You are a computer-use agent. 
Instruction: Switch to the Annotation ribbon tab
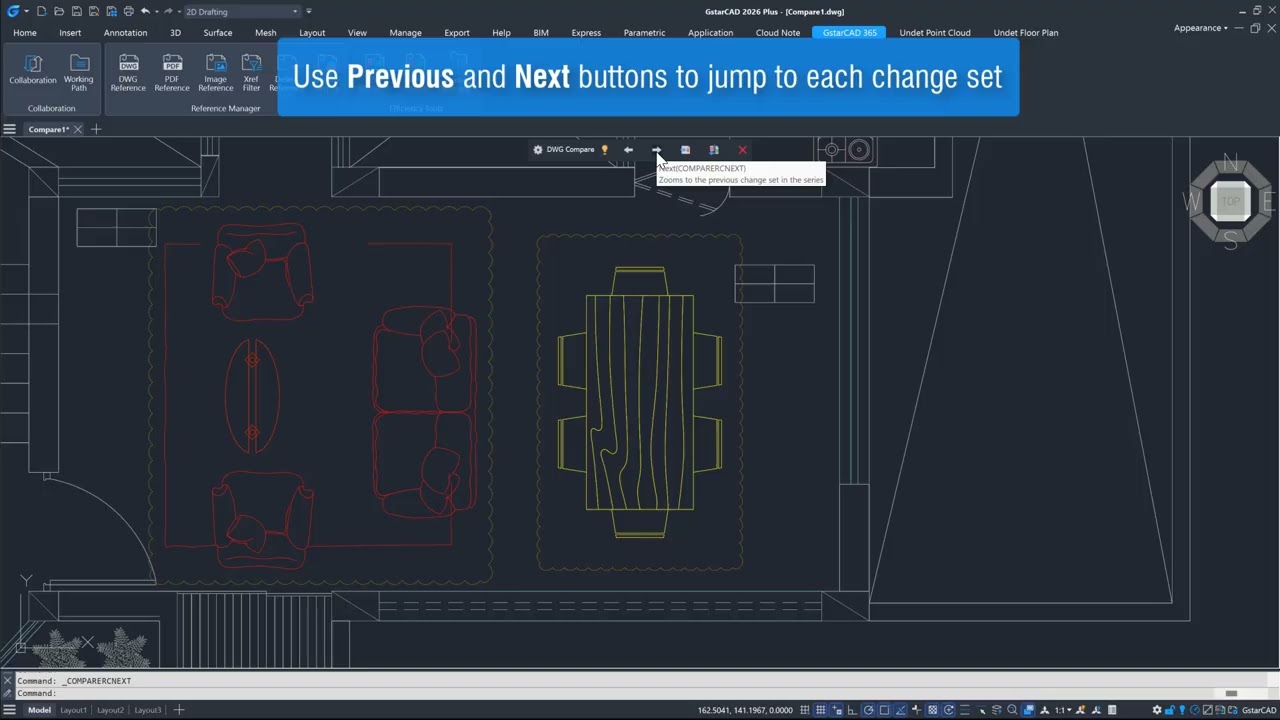click(x=125, y=33)
